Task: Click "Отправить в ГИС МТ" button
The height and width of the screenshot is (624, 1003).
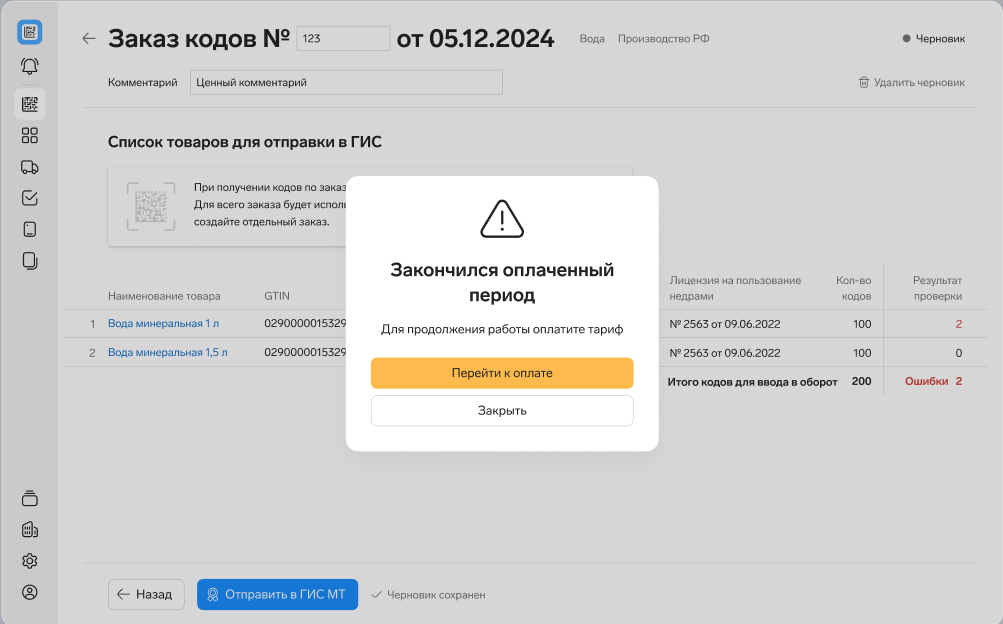Action: click(277, 594)
